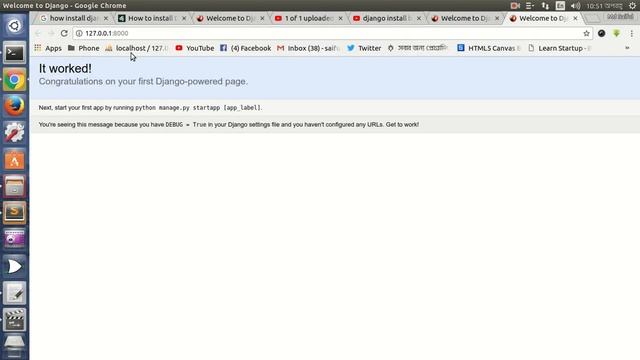Viewport: 640px width, 360px height.
Task: View site information icon in address bar
Action: 79,33
